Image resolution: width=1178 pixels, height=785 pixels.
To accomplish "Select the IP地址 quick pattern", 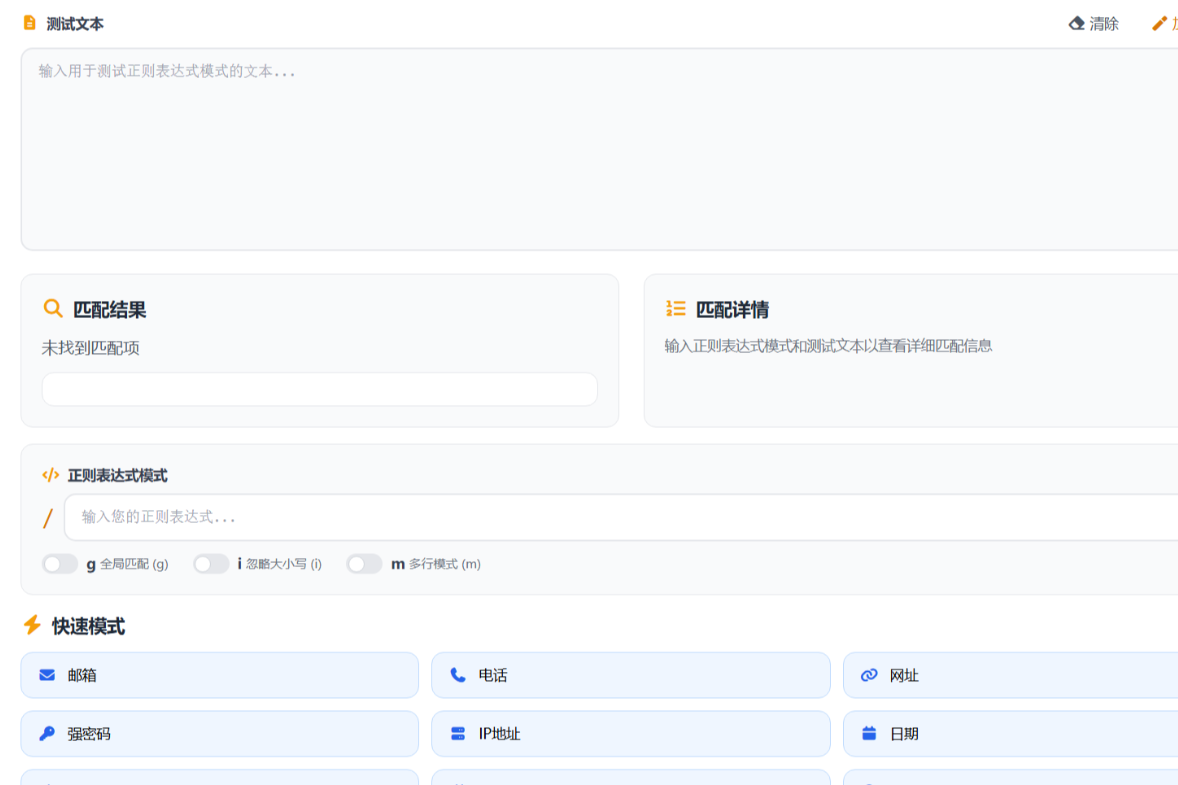I will point(630,734).
